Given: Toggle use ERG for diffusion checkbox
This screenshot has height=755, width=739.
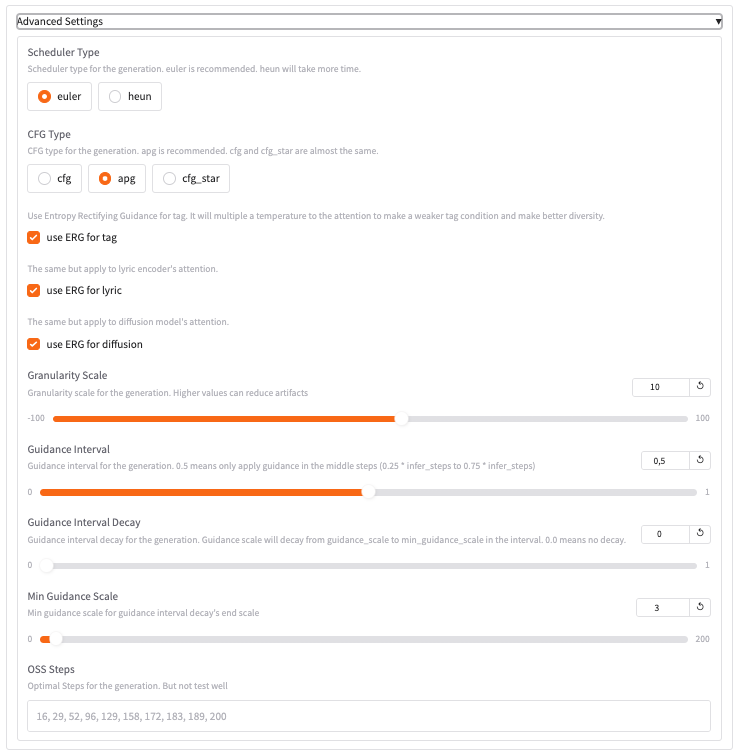Looking at the screenshot, I should click(x=34, y=344).
